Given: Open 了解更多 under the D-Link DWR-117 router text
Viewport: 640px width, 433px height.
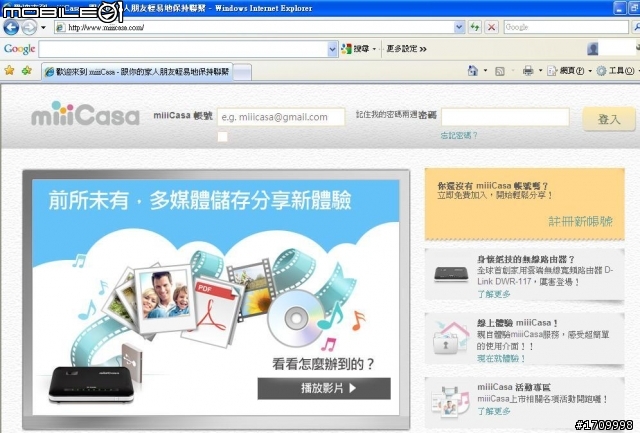Looking at the screenshot, I should pyautogui.click(x=494, y=294).
